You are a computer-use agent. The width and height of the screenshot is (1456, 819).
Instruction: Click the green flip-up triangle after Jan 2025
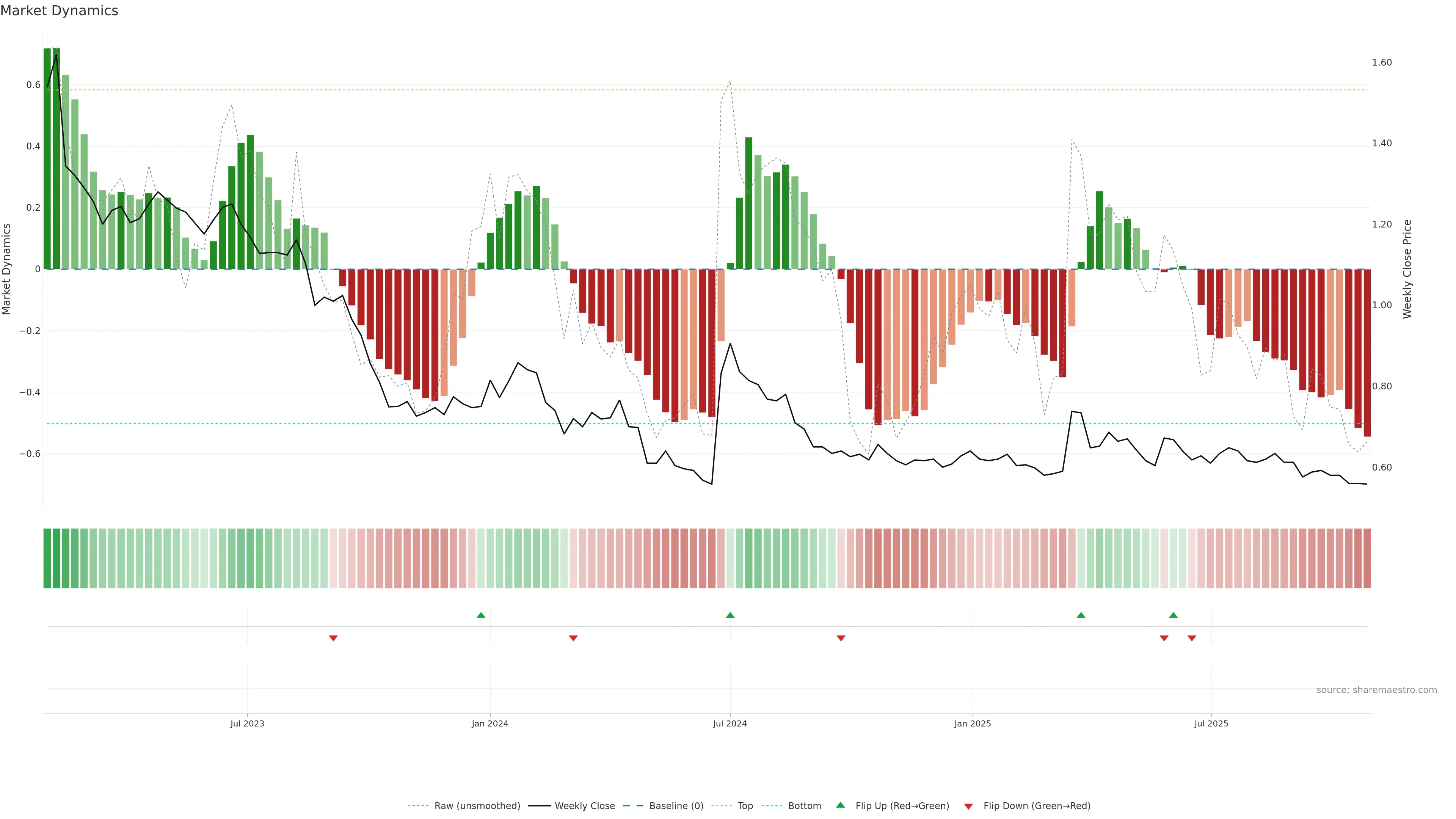pos(1081,615)
